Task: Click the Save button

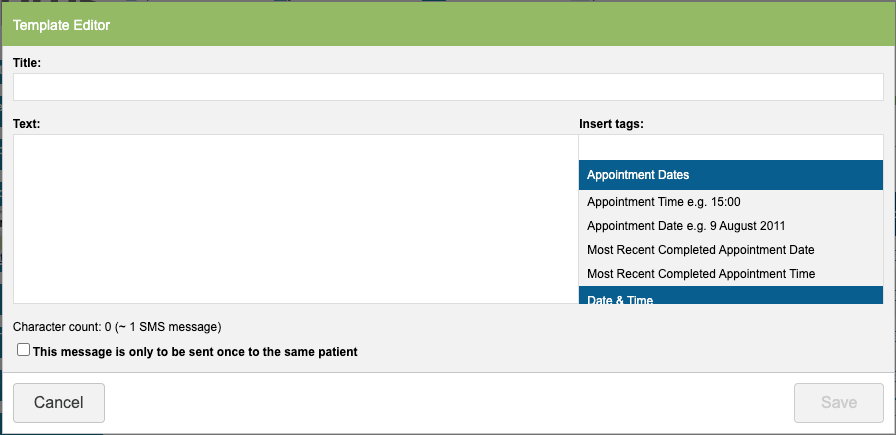Action: tap(838, 402)
